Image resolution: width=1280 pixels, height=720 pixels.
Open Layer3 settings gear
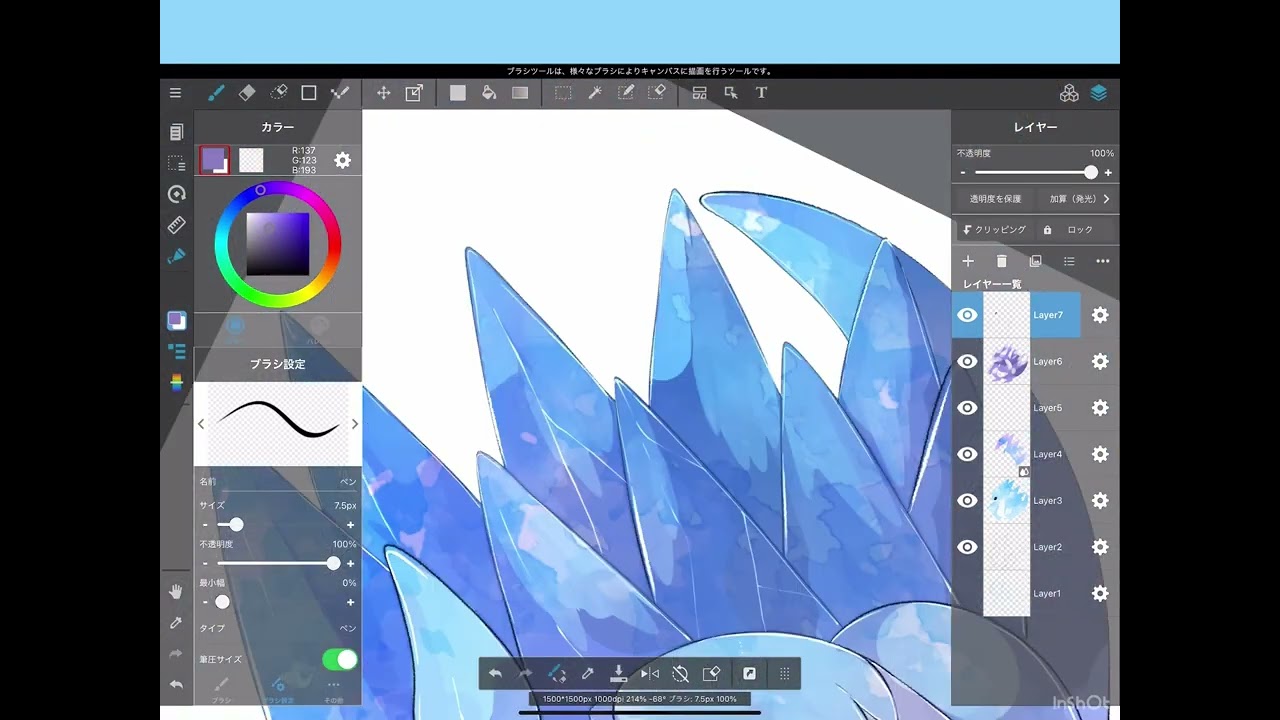(1100, 500)
